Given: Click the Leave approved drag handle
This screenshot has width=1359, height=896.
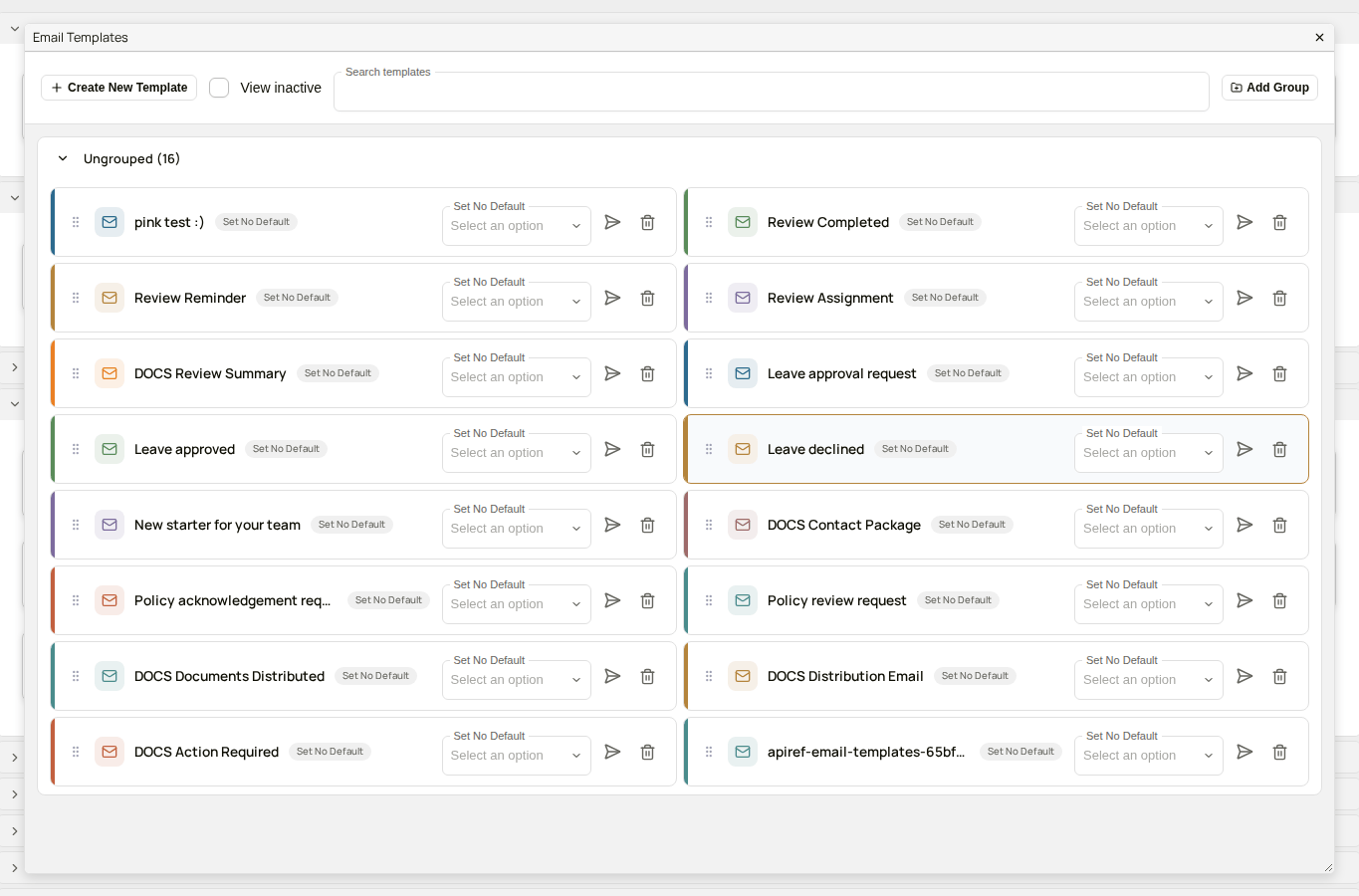Looking at the screenshot, I should pyautogui.click(x=76, y=449).
